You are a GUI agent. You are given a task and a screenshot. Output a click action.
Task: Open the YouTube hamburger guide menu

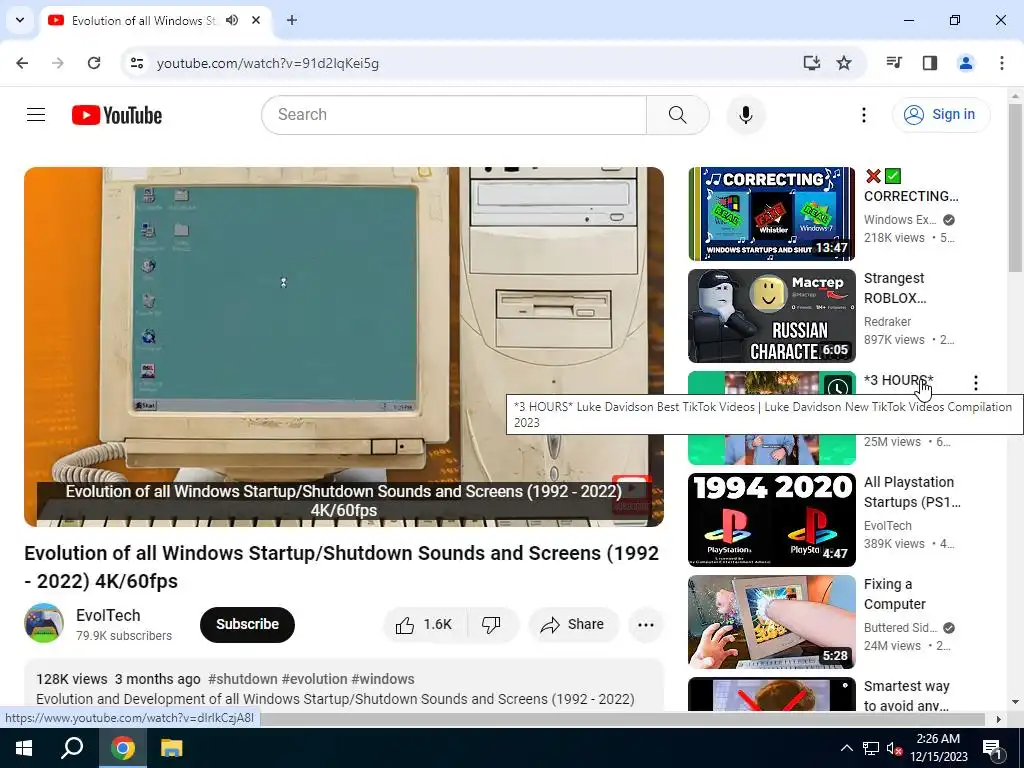coord(36,115)
